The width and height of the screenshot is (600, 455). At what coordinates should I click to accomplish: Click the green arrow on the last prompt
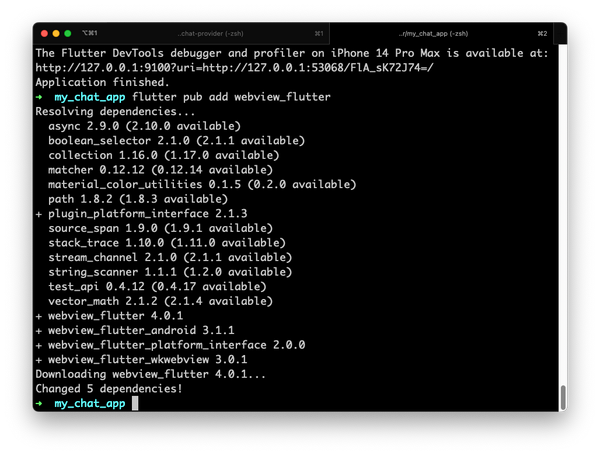39,403
